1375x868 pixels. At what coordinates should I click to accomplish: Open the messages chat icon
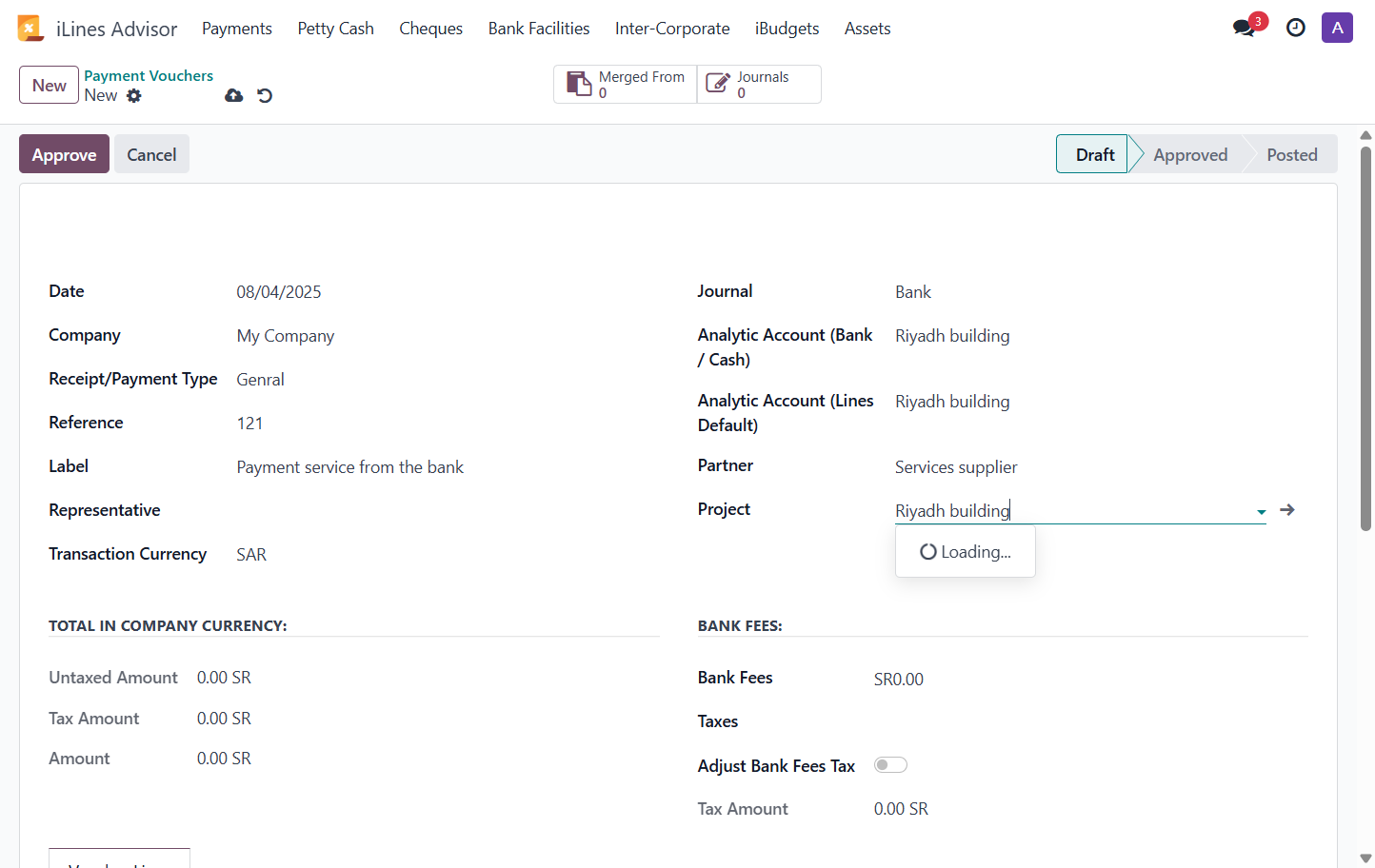[1244, 28]
